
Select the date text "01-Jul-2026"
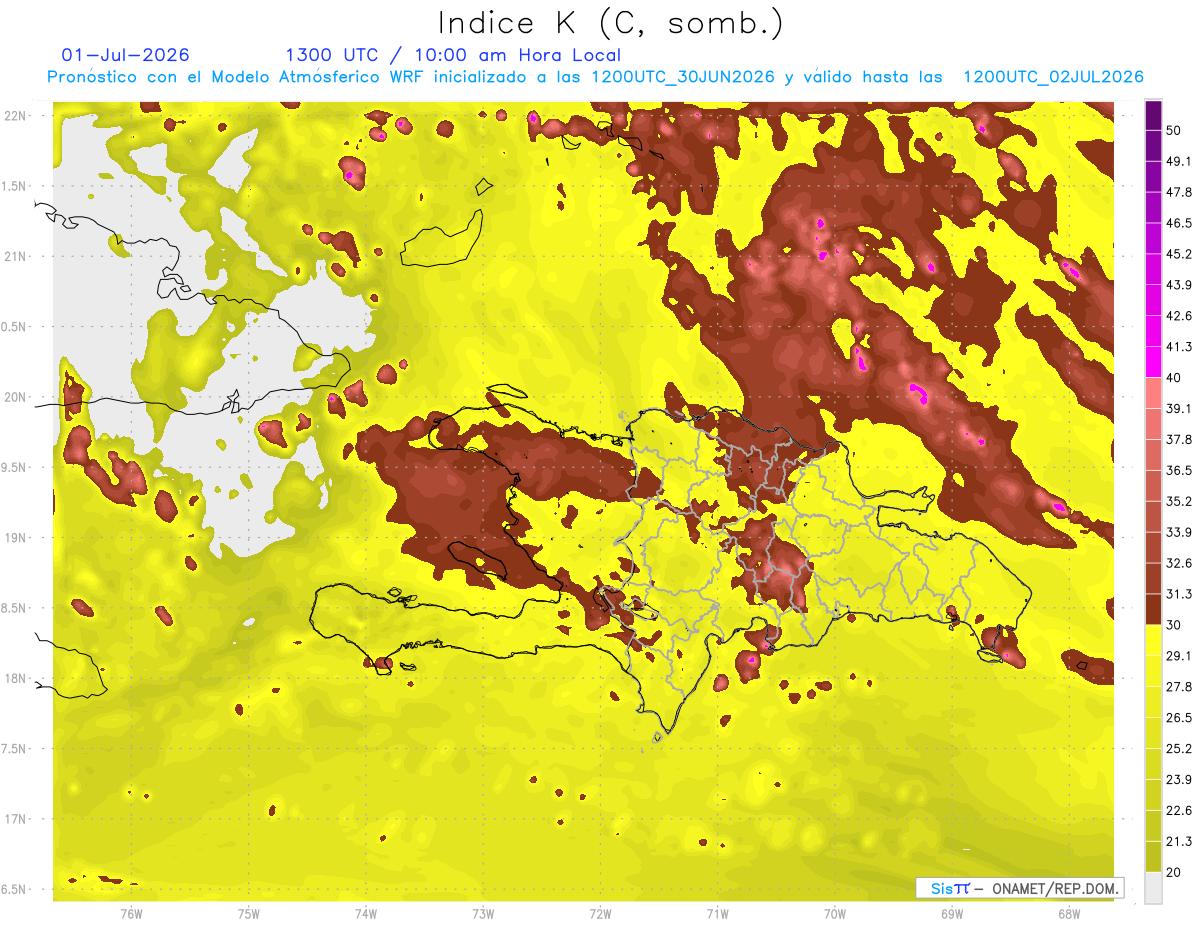(125, 55)
